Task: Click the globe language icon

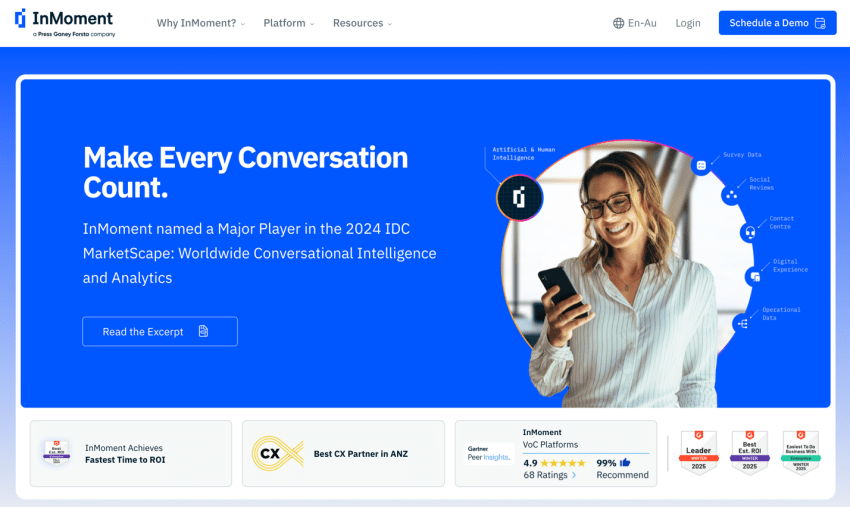Action: click(x=619, y=23)
